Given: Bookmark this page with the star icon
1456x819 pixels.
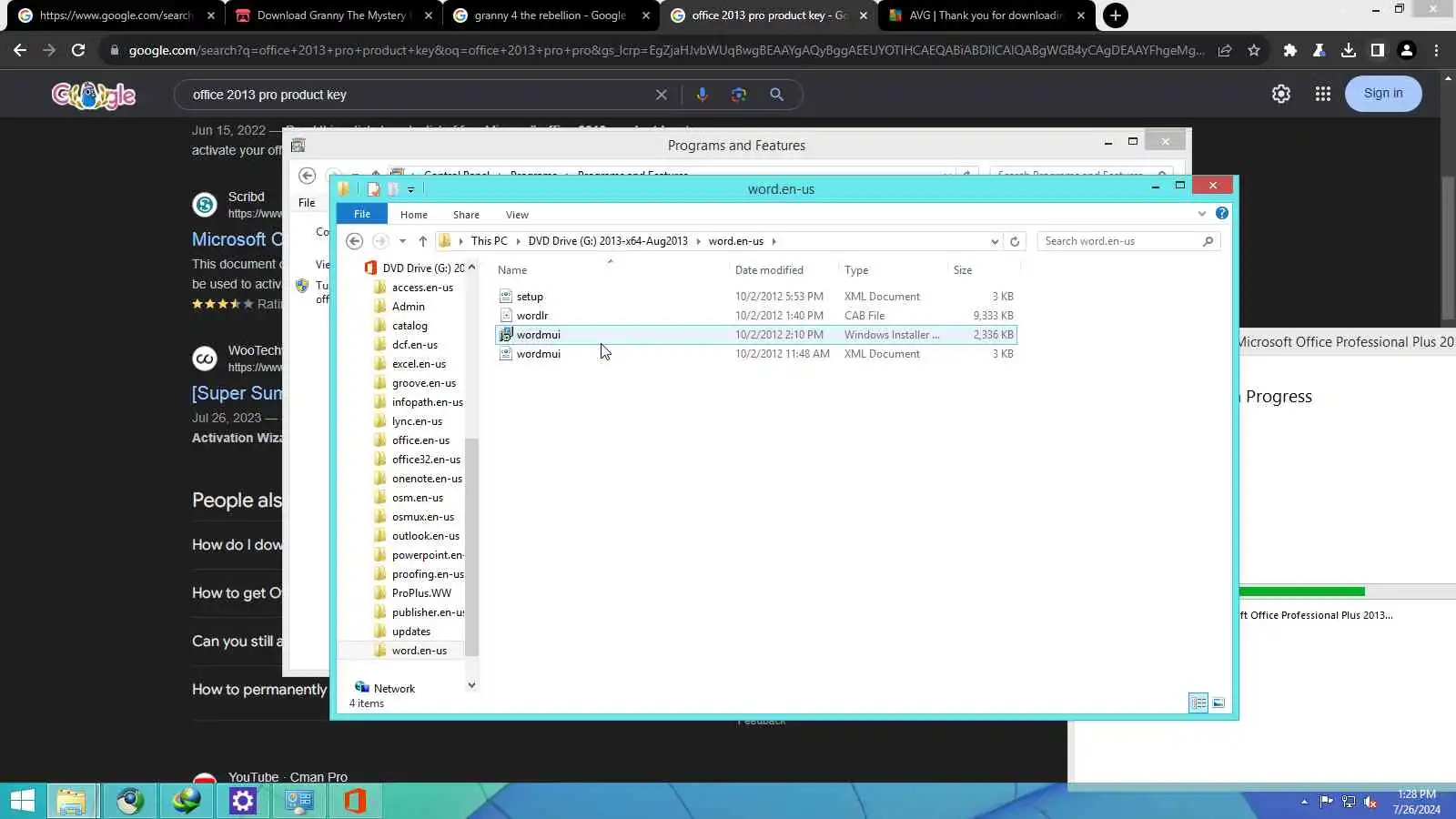Looking at the screenshot, I should [x=1254, y=51].
